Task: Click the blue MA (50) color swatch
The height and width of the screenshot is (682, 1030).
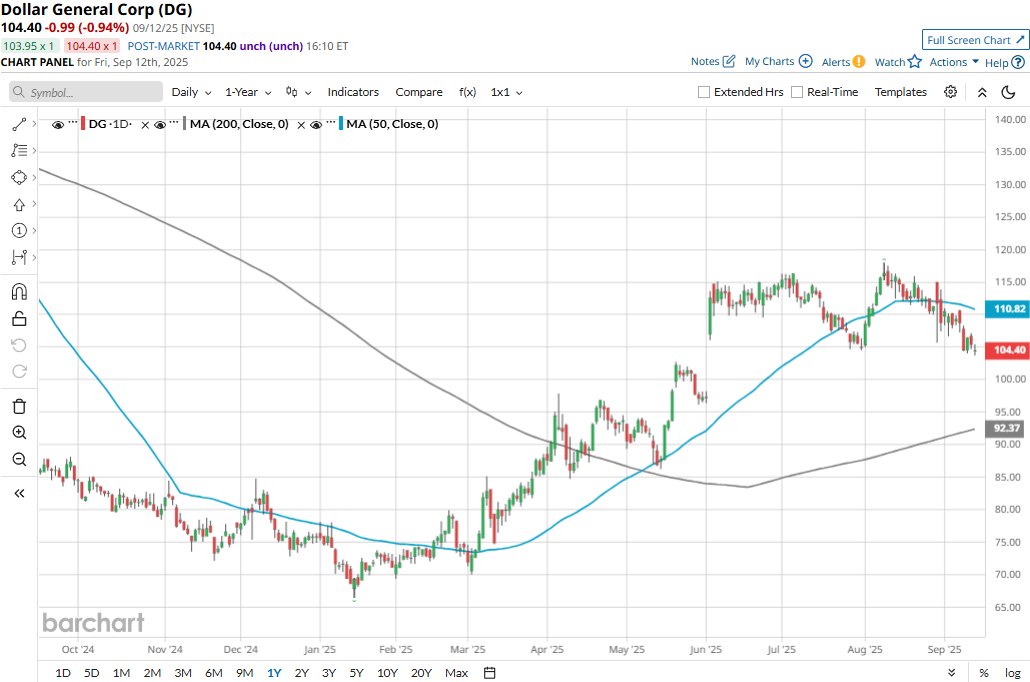Action: tap(341, 124)
